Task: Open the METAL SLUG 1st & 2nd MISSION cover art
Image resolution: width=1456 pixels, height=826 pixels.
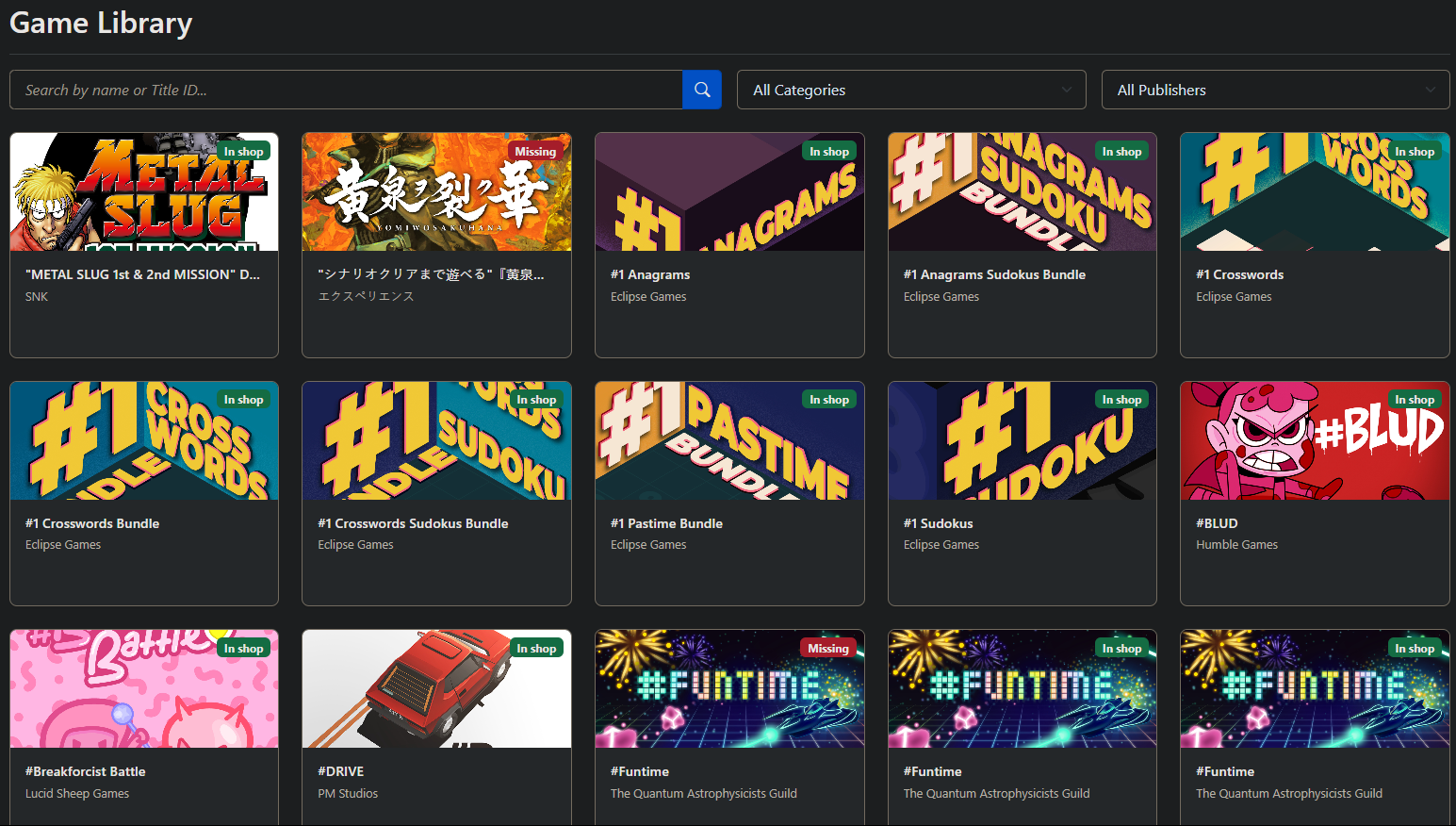Action: [144, 191]
